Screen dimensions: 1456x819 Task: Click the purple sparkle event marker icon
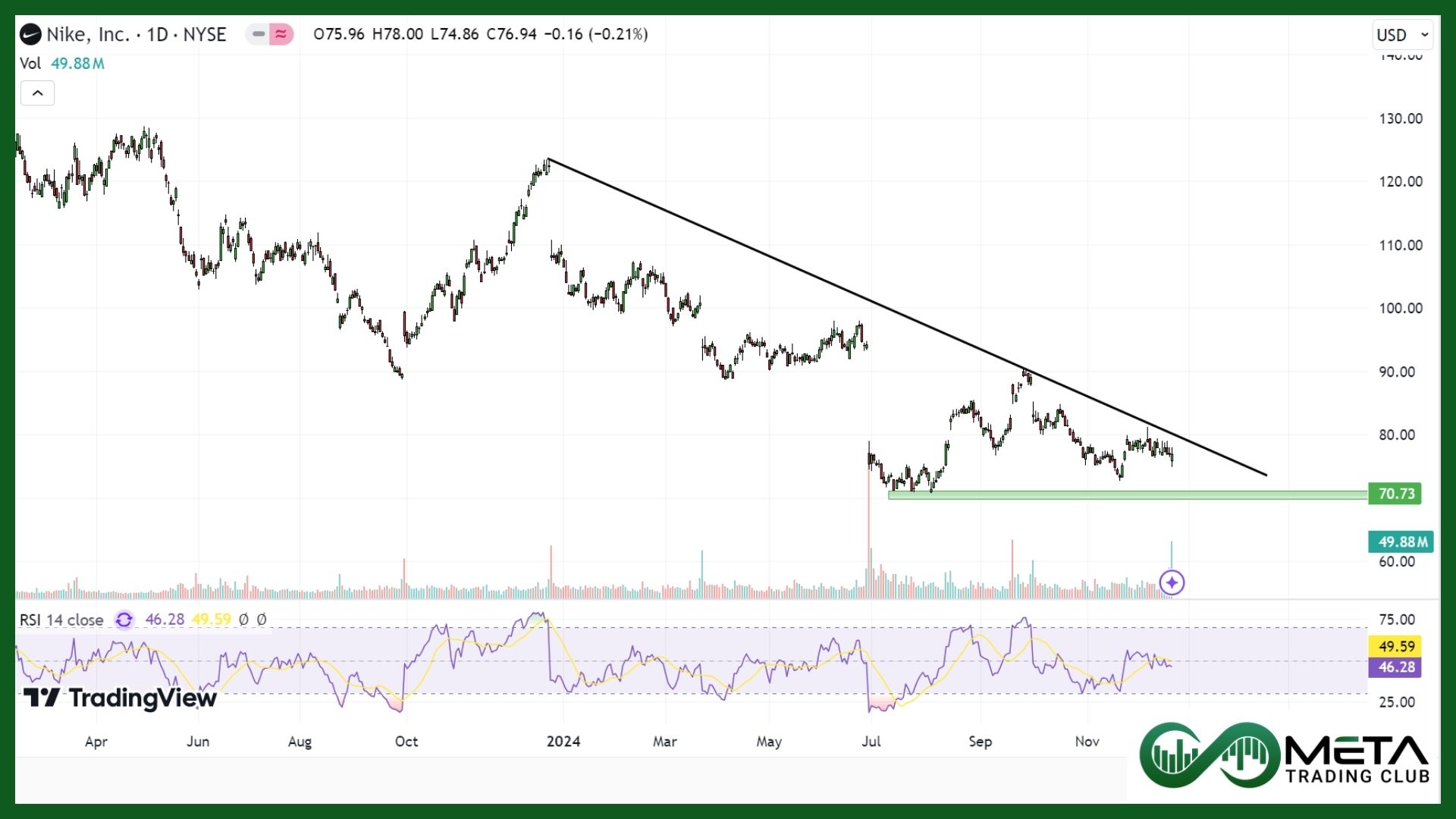1172,582
